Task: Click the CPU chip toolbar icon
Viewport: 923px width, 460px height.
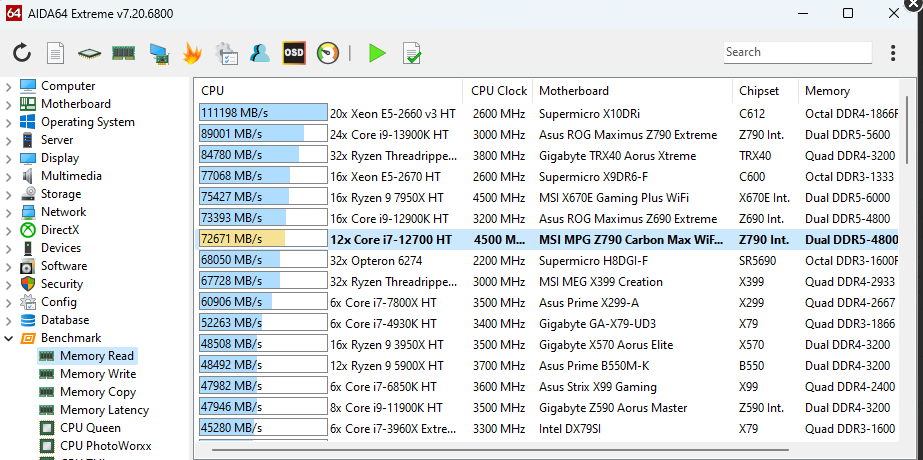Action: 89,54
